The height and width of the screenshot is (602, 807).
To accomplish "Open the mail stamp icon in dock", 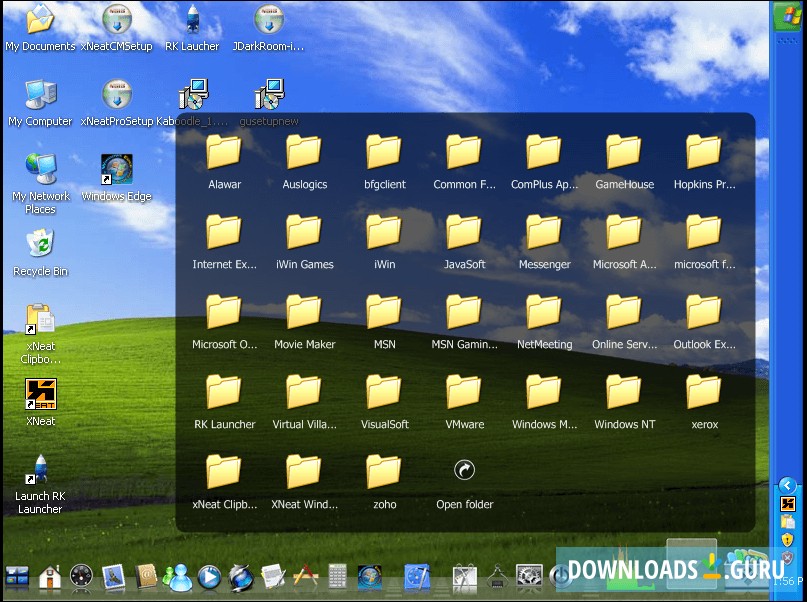I will (x=113, y=577).
